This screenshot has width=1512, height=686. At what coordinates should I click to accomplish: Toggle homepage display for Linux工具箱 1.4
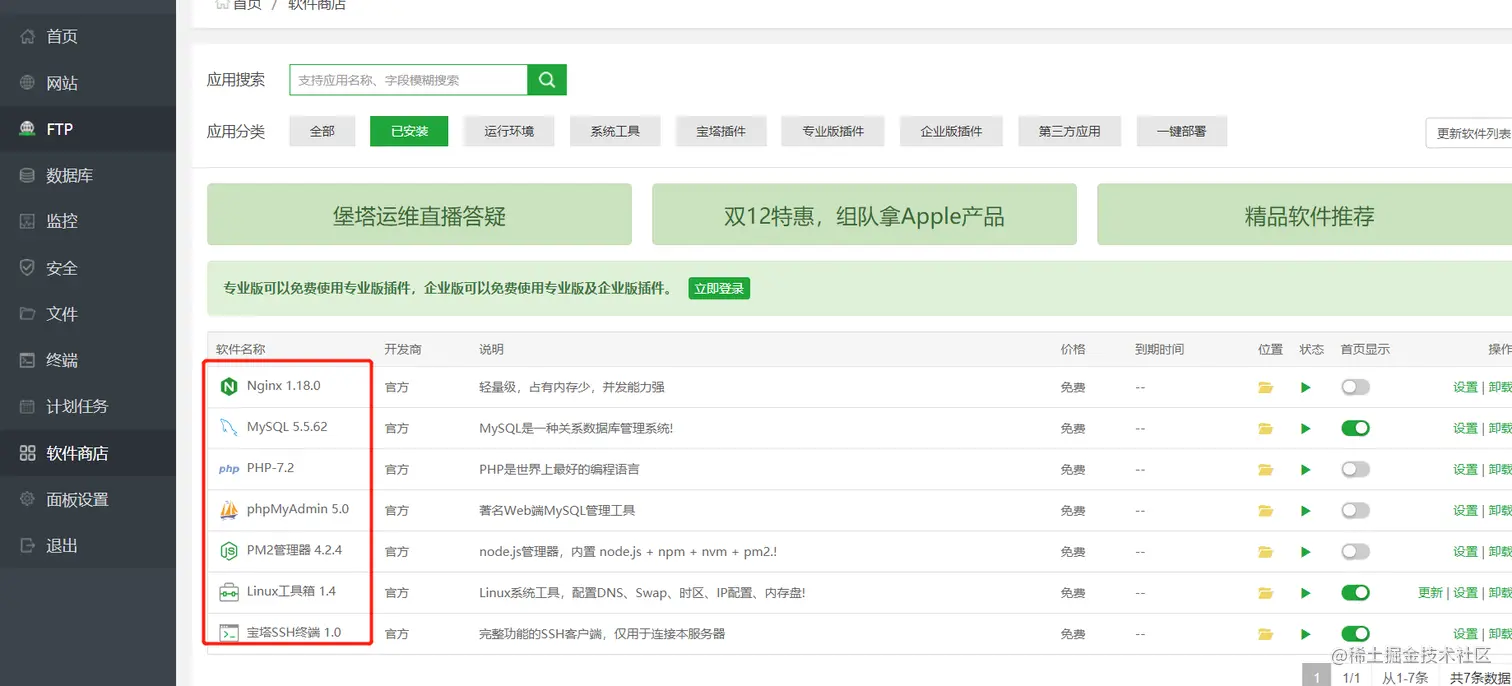click(x=1355, y=593)
